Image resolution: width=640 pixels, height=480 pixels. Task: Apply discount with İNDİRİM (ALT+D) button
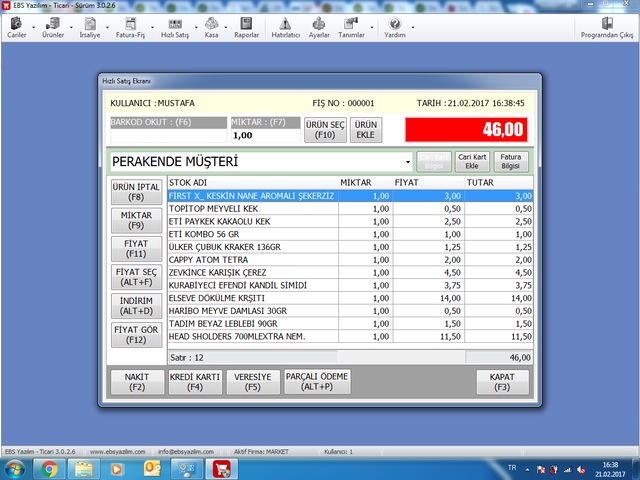click(136, 306)
